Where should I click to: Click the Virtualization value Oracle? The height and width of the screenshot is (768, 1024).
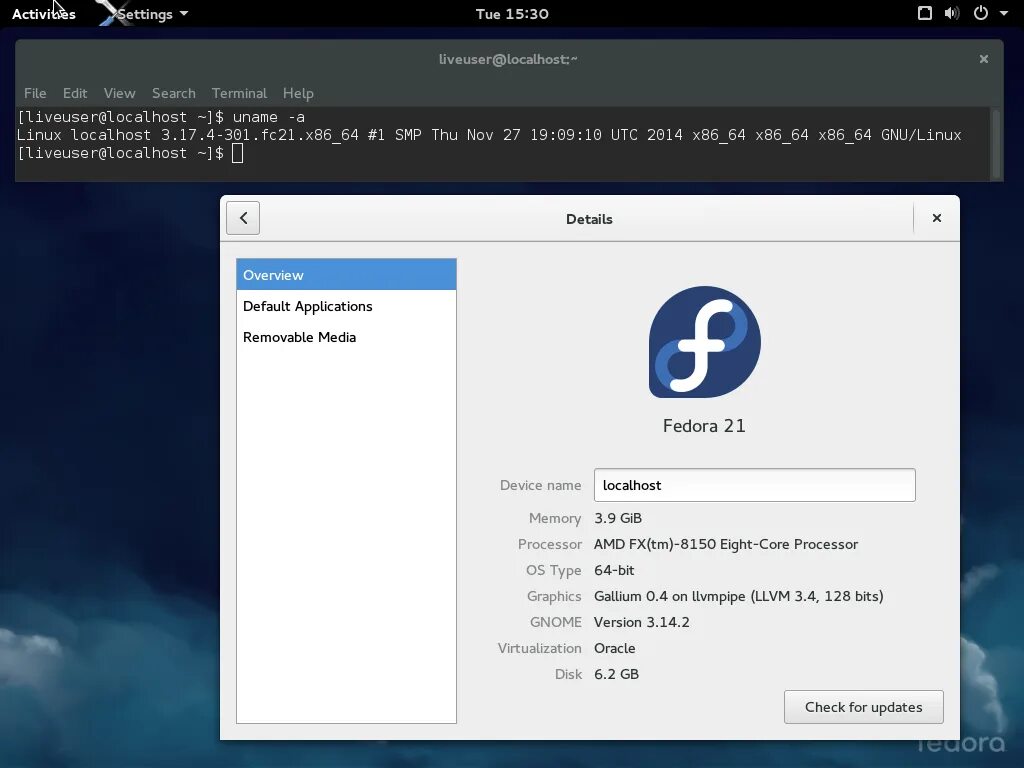tap(615, 648)
